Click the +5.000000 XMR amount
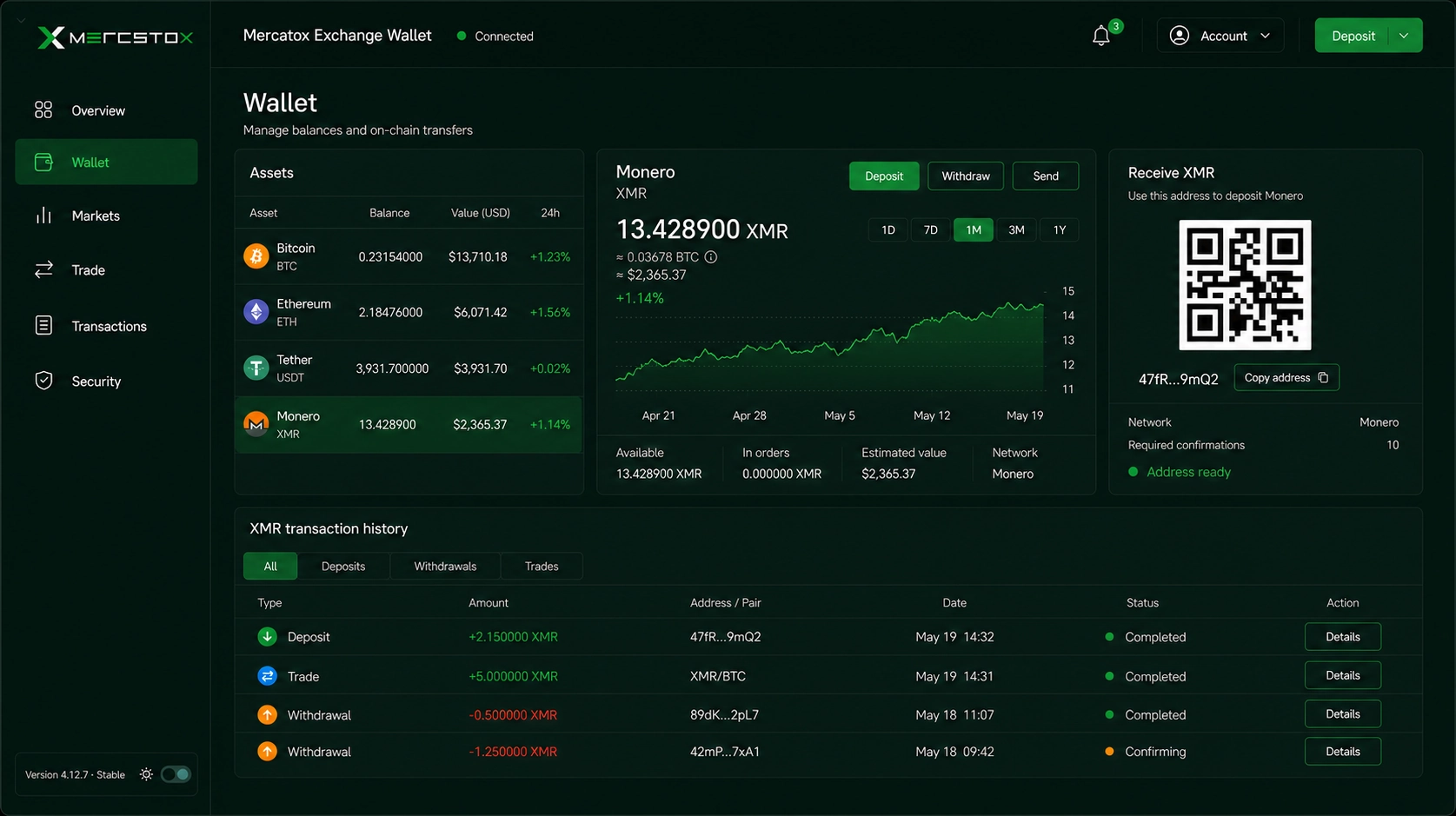Screen dimensions: 1456x816 tap(513, 676)
